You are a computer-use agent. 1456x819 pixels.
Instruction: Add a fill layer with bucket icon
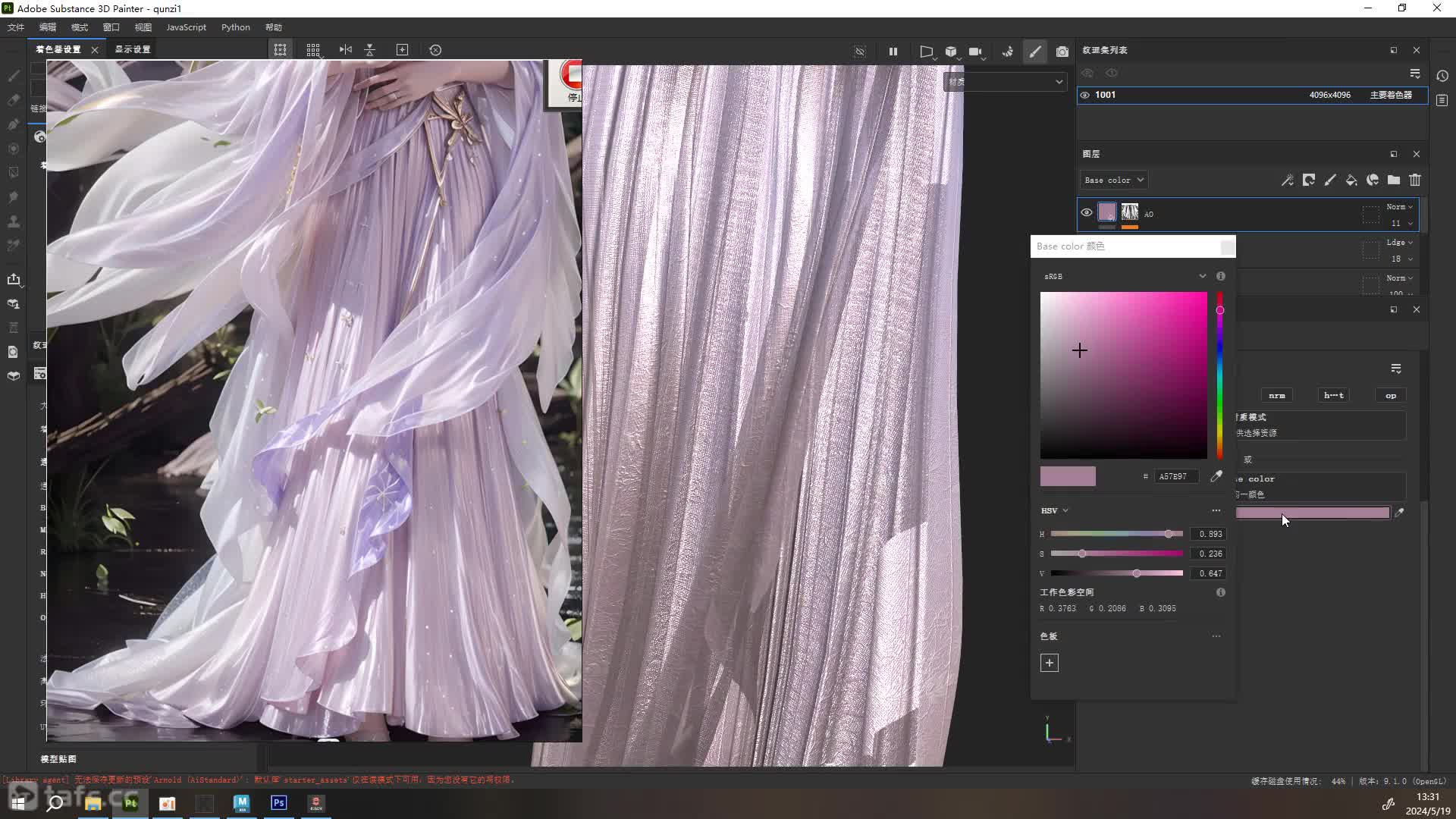point(1351,180)
